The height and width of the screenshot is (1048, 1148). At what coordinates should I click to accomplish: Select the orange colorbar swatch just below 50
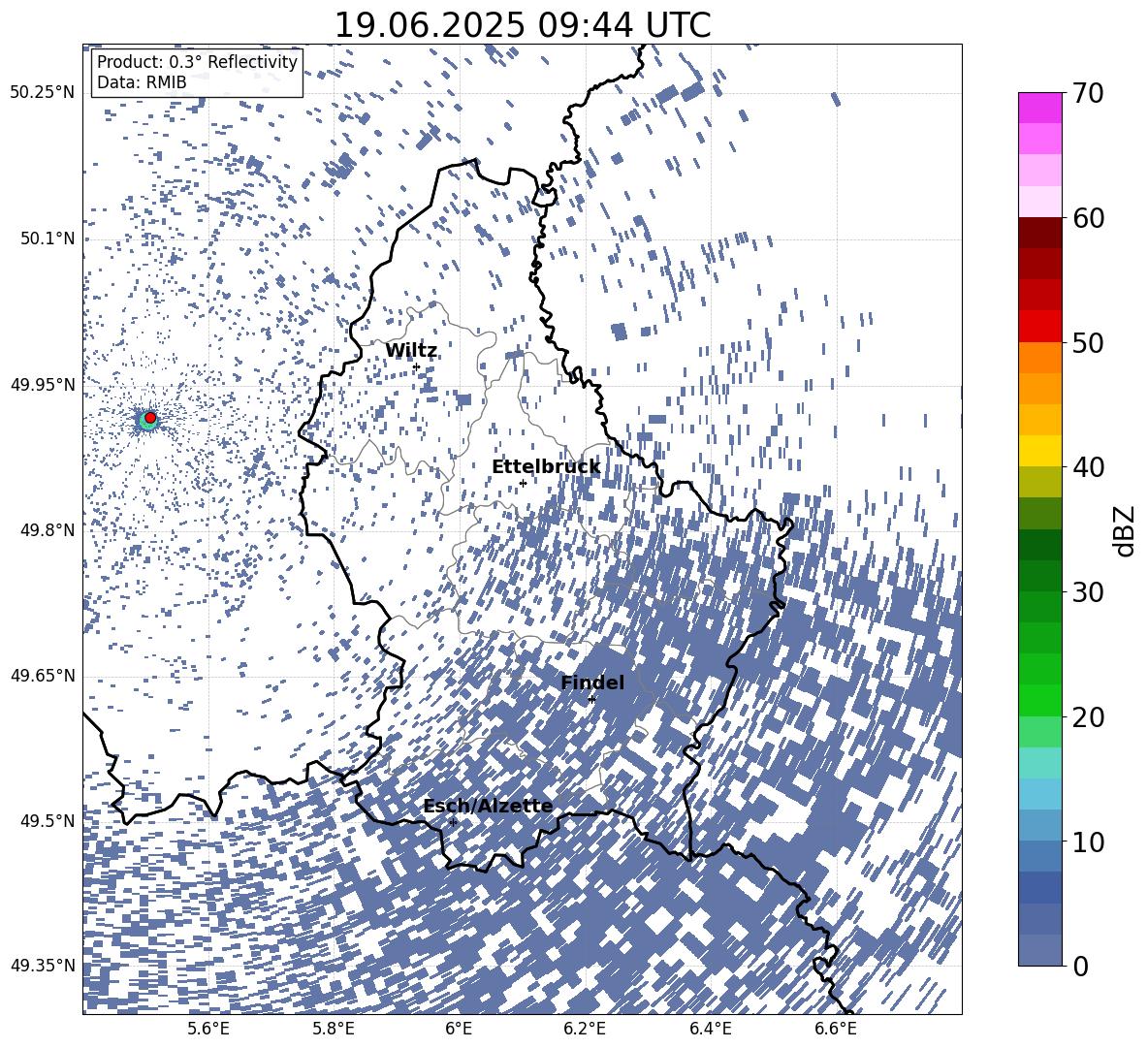tap(1039, 358)
